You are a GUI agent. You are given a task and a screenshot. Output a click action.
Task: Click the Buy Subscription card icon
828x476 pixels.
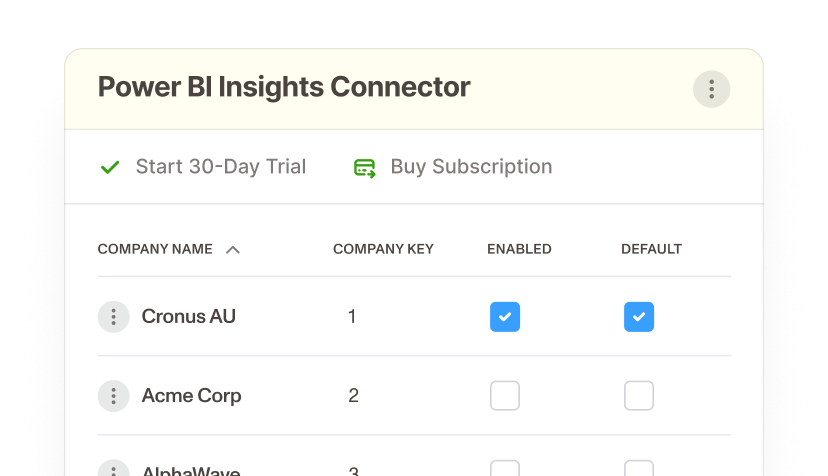coord(364,168)
